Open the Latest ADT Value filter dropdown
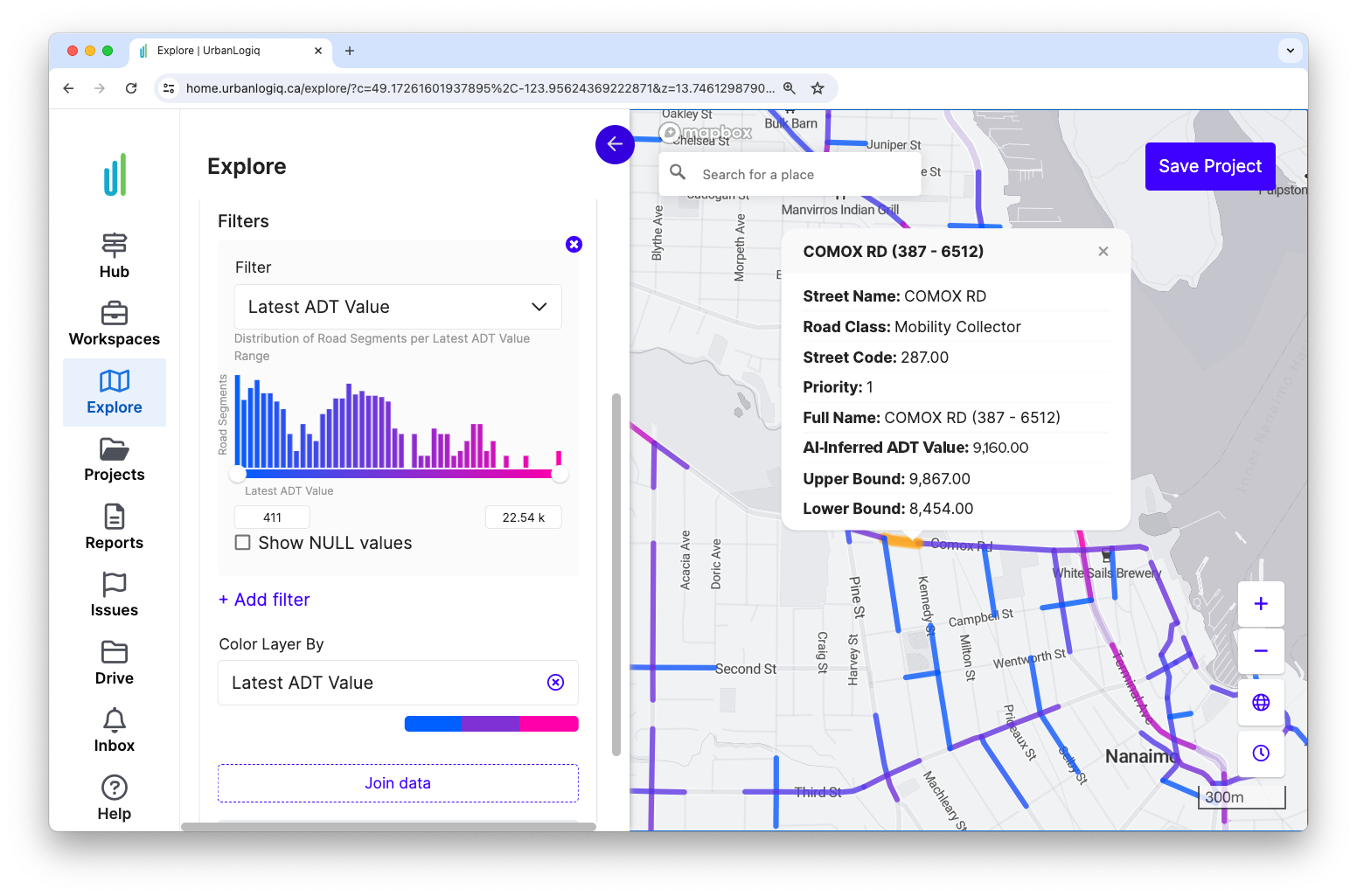 [x=398, y=307]
